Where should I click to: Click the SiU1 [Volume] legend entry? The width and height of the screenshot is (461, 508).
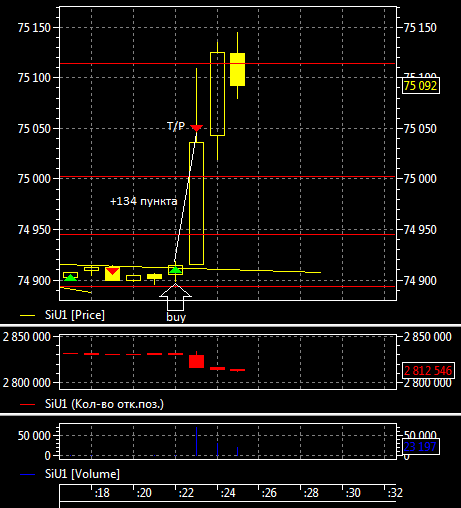(82, 474)
